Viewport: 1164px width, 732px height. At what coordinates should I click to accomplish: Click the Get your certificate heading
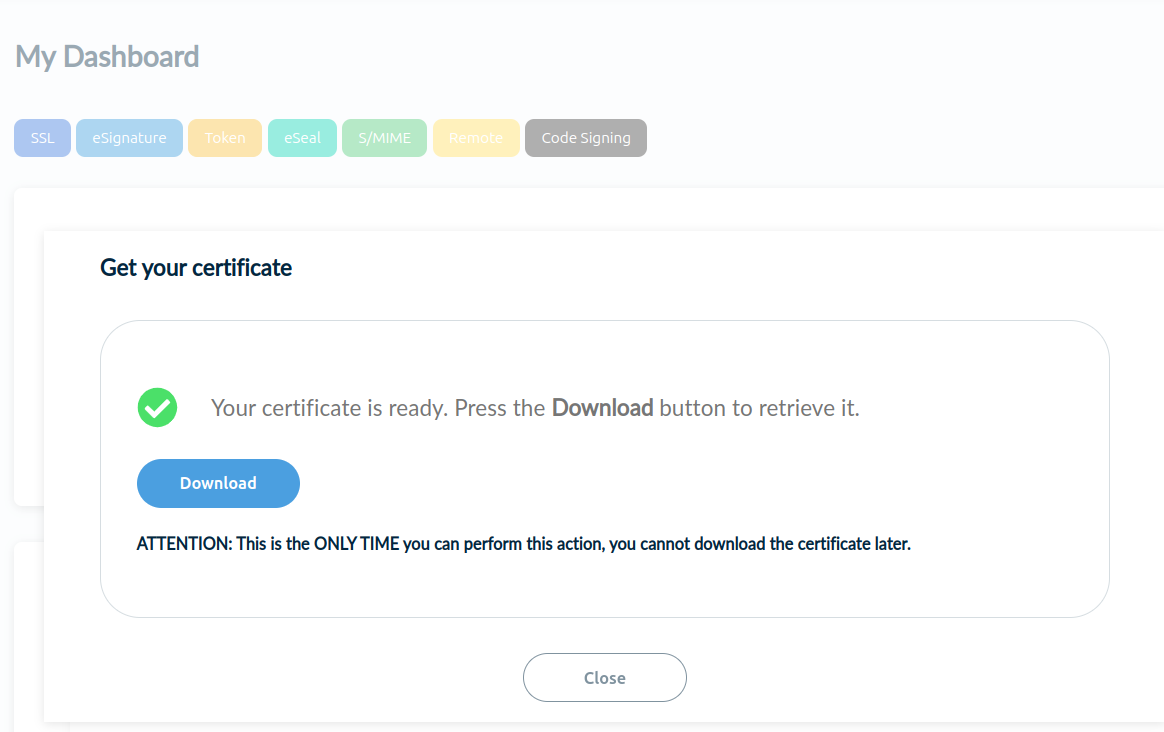tap(196, 268)
